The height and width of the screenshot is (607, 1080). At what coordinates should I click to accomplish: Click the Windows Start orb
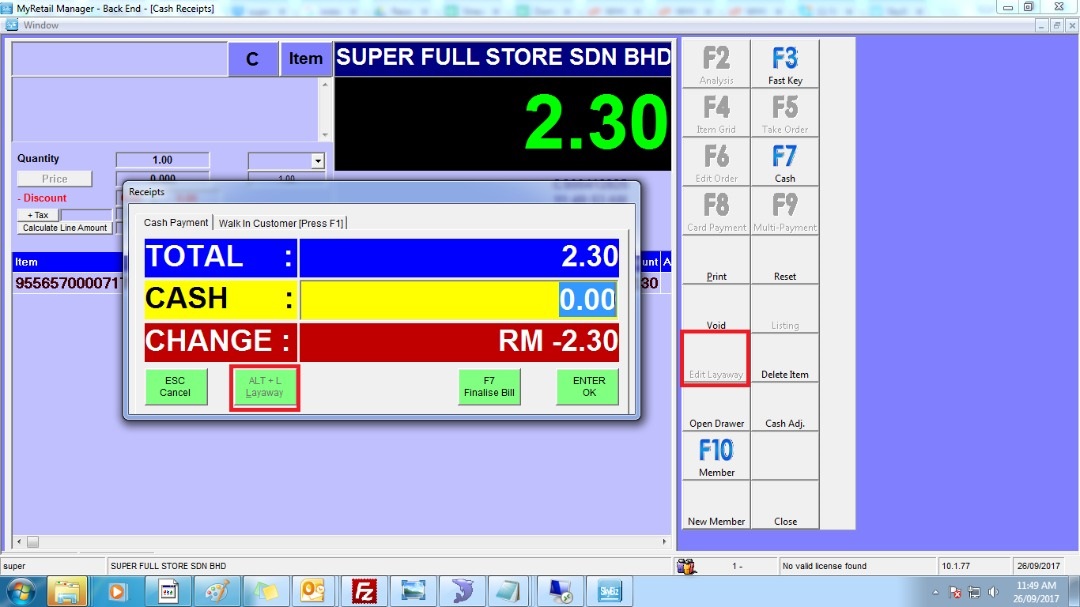point(21,590)
